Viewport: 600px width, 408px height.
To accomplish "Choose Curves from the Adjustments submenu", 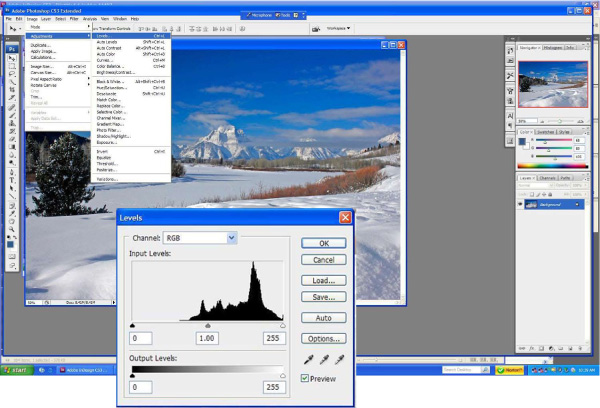I will 107,59.
